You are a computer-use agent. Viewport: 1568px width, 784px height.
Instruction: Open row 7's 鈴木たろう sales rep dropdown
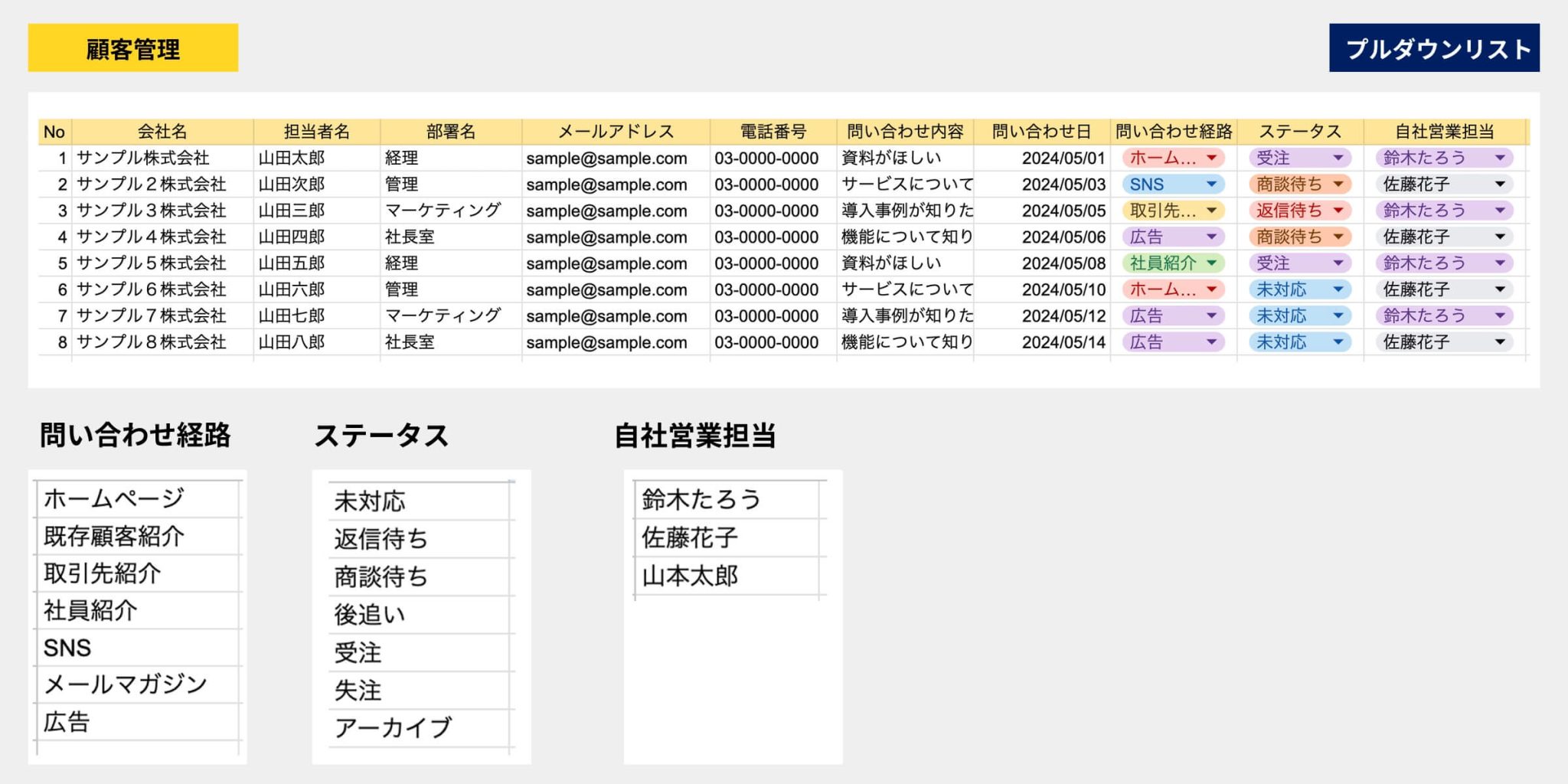click(1444, 315)
